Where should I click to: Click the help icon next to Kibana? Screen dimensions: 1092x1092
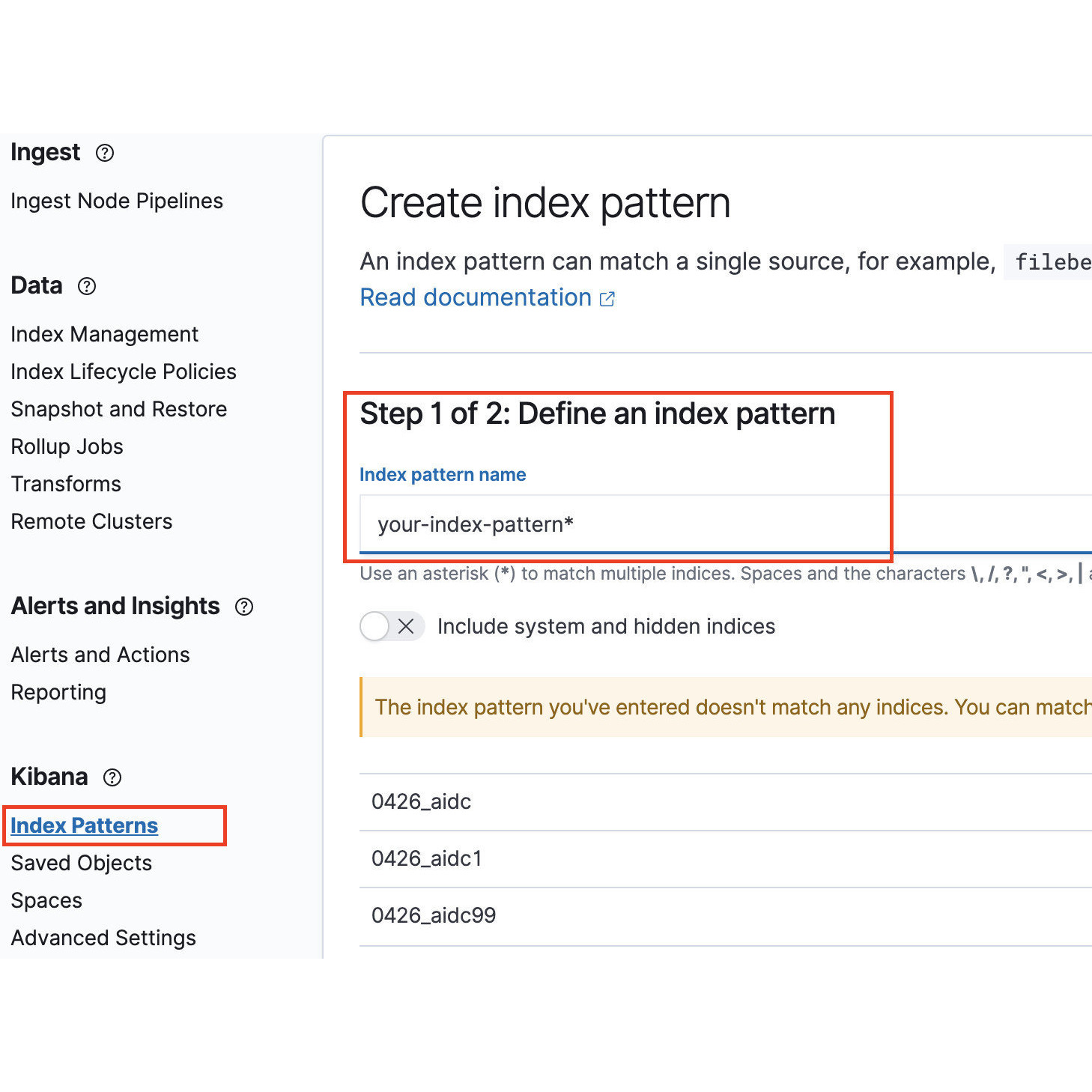112,778
